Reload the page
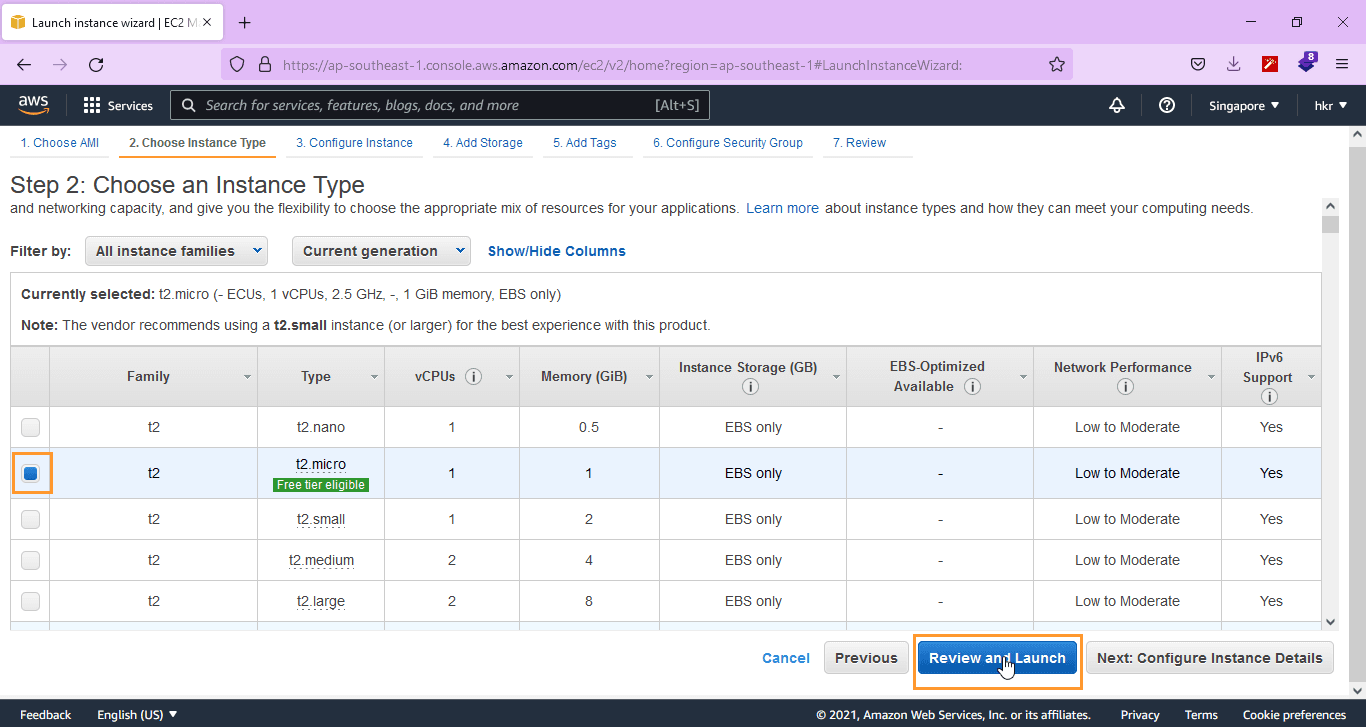 (x=96, y=64)
